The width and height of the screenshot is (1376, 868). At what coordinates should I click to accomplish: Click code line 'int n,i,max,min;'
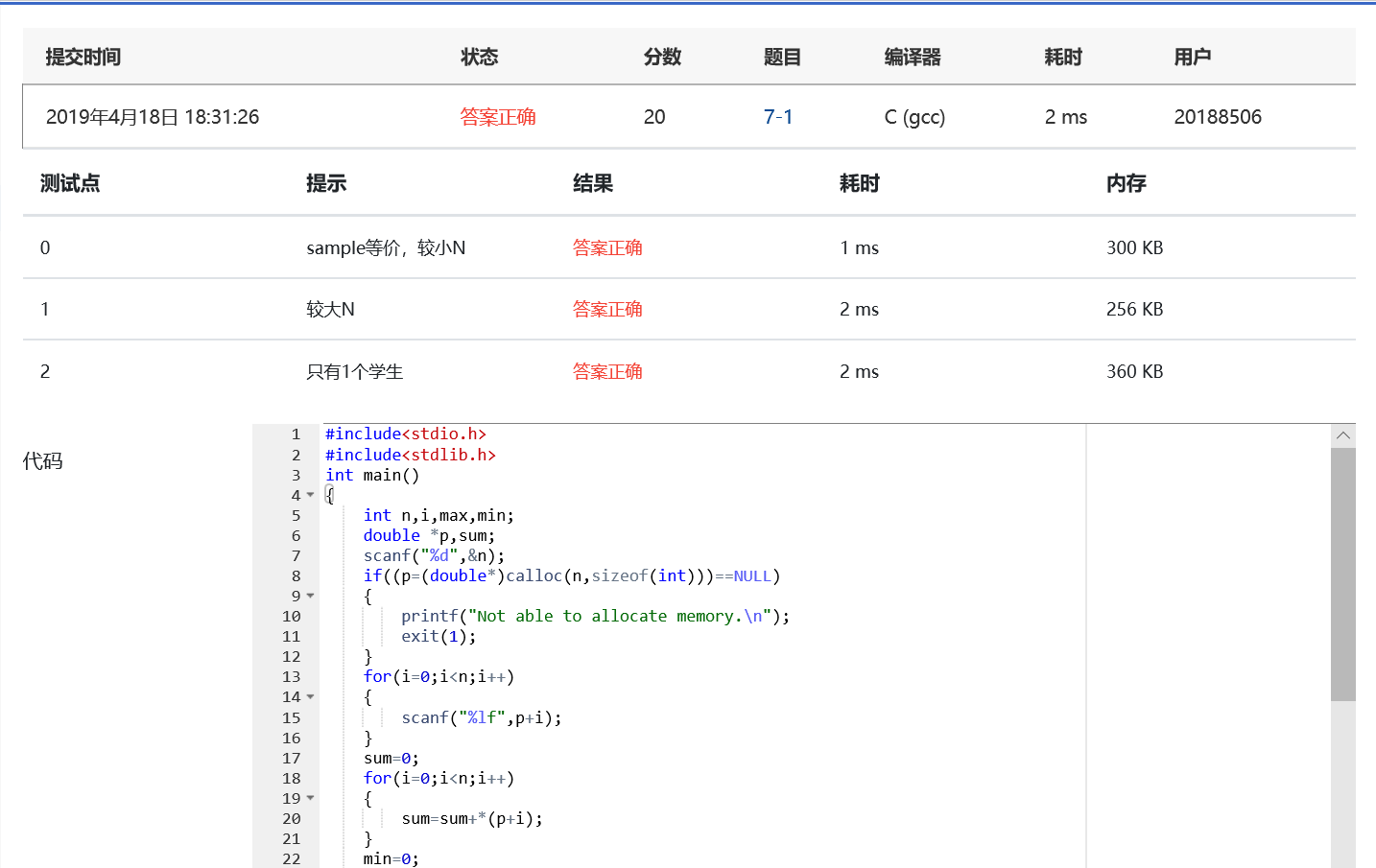point(439,515)
